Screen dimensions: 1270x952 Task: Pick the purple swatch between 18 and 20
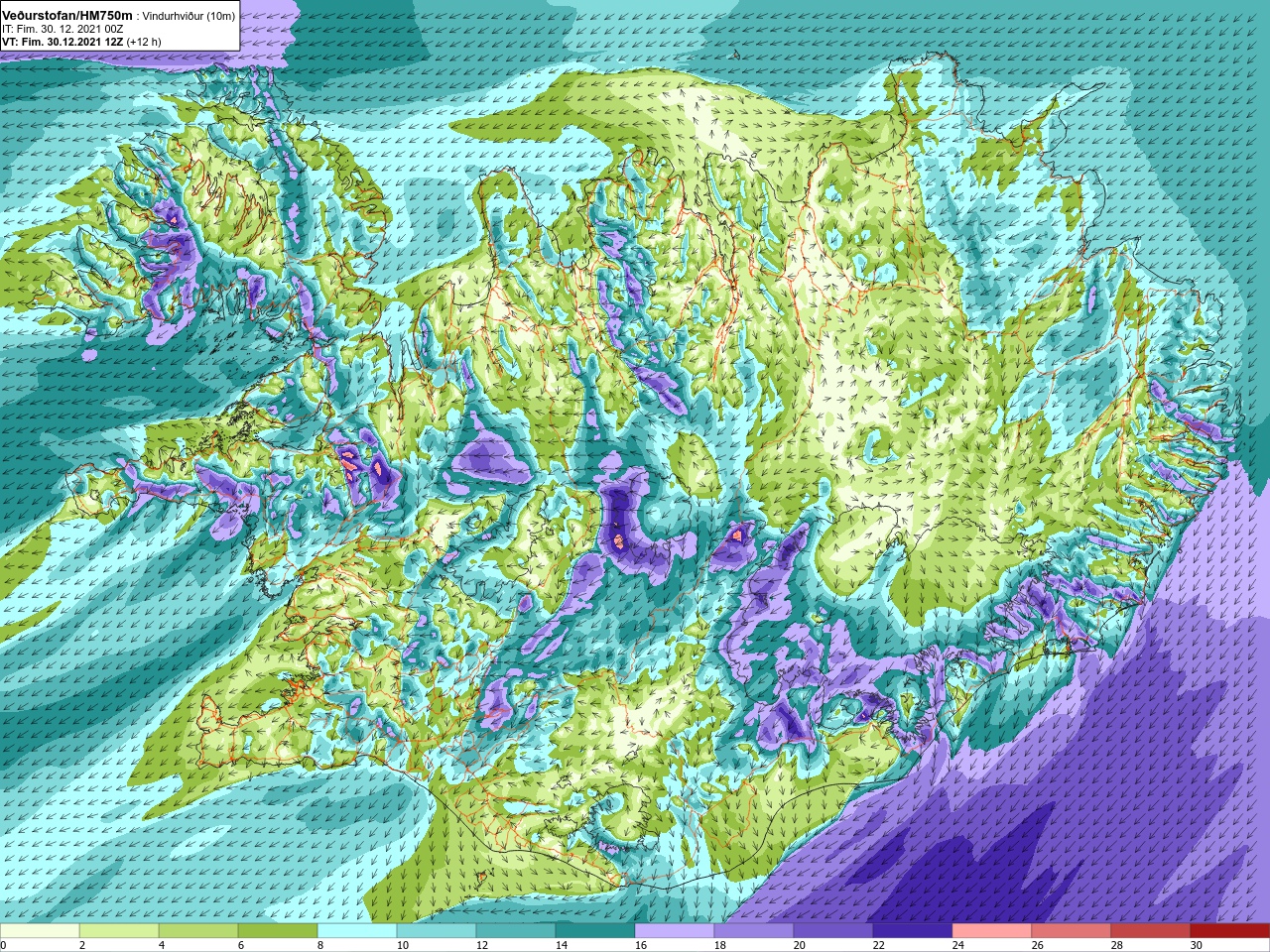[x=754, y=931]
